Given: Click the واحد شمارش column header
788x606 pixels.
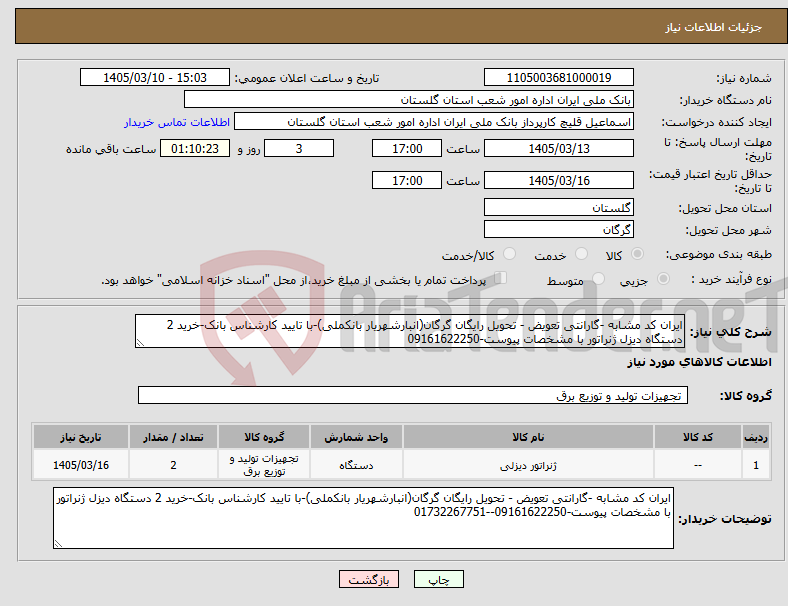Looking at the screenshot, I should pyautogui.click(x=356, y=437).
